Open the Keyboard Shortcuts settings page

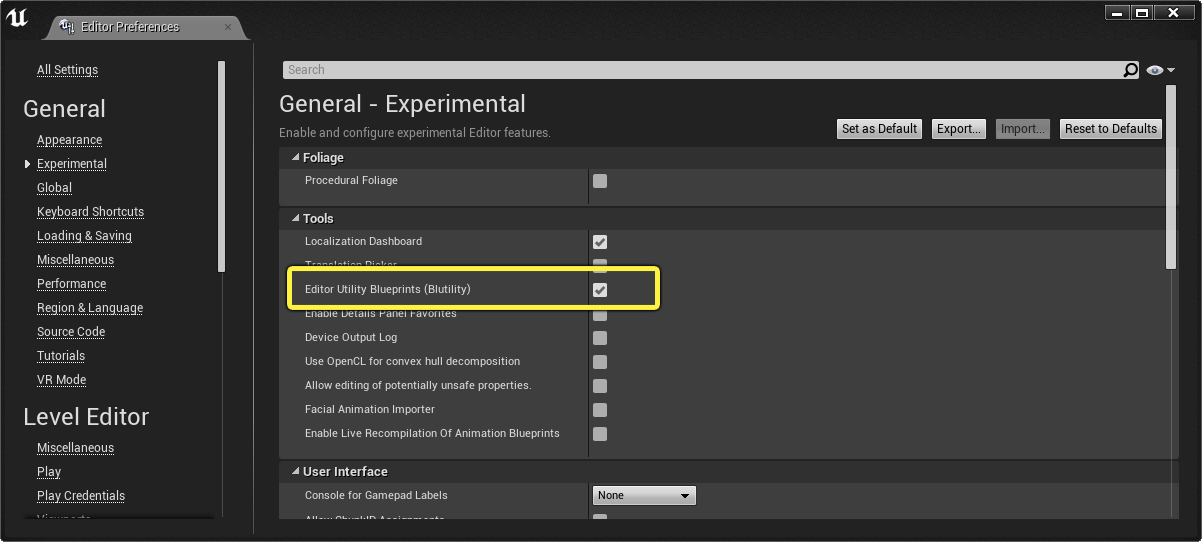pos(90,212)
